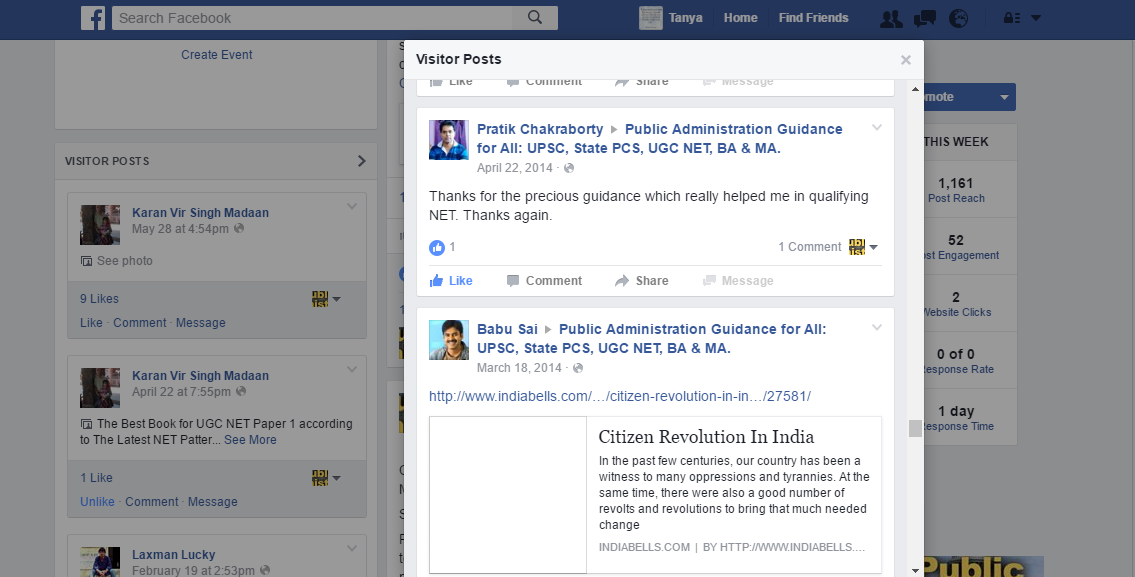Click the dialog scrollbar thumb
The width and height of the screenshot is (1135, 577).
pyautogui.click(x=915, y=428)
